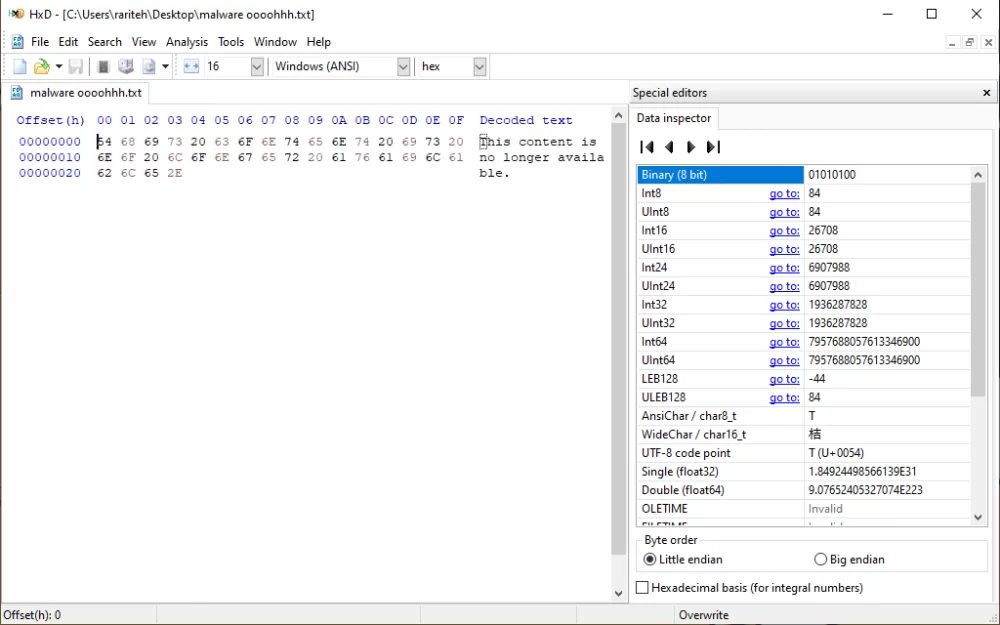Go to previous byte in Data inspector
1000x625 pixels.
click(x=669, y=147)
